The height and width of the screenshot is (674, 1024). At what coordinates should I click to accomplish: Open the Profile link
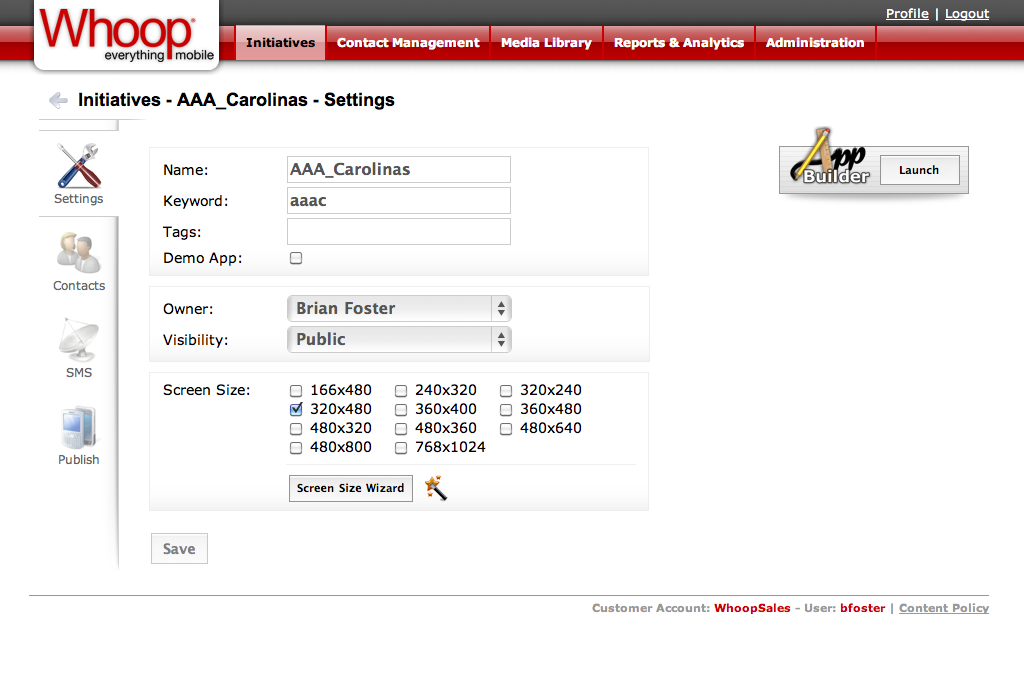coord(907,14)
